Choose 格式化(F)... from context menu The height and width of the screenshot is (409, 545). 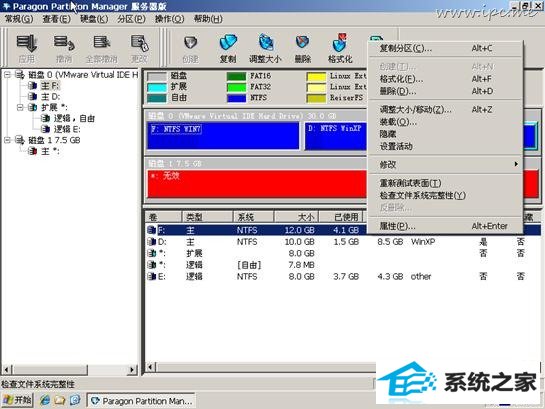(x=445, y=79)
